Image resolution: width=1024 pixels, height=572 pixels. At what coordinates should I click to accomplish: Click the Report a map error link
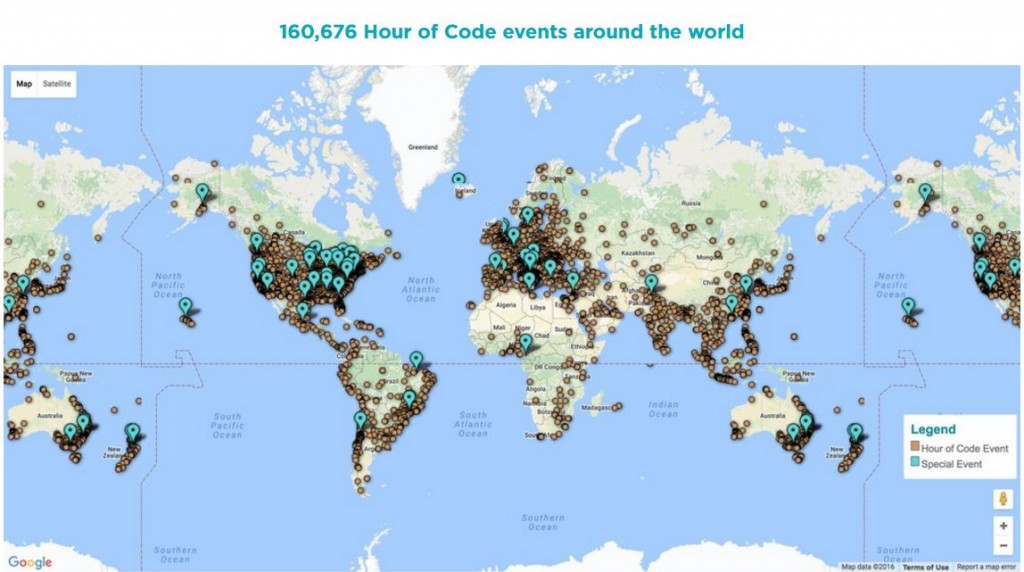pos(986,567)
